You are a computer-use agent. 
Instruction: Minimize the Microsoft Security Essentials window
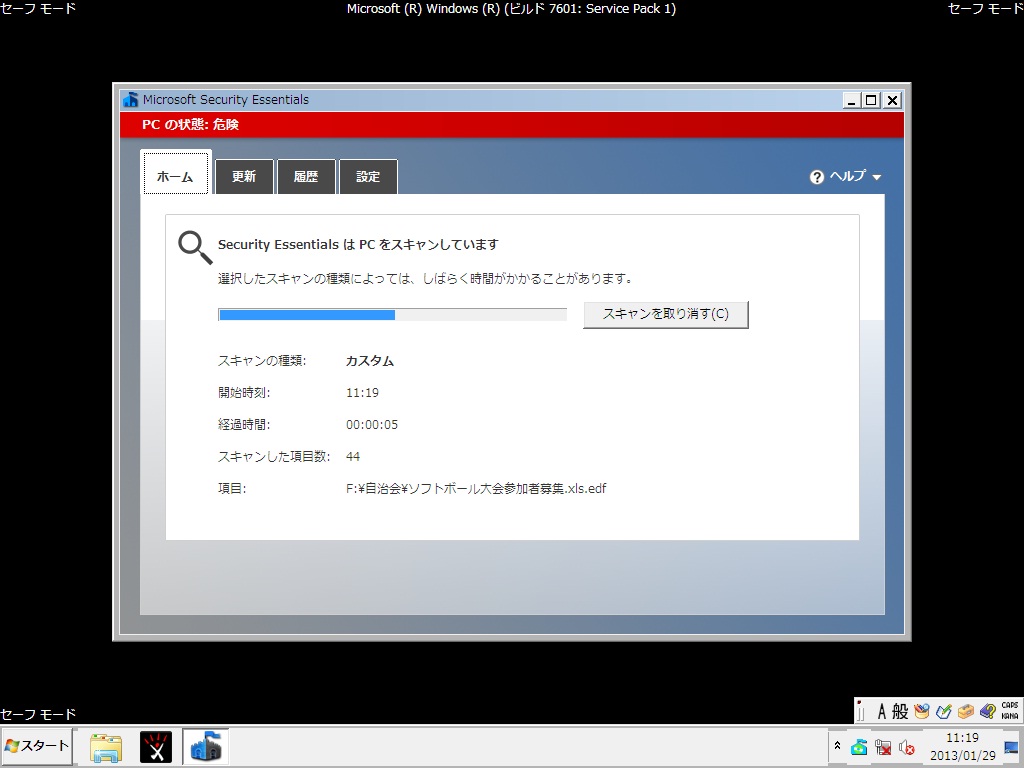click(851, 100)
